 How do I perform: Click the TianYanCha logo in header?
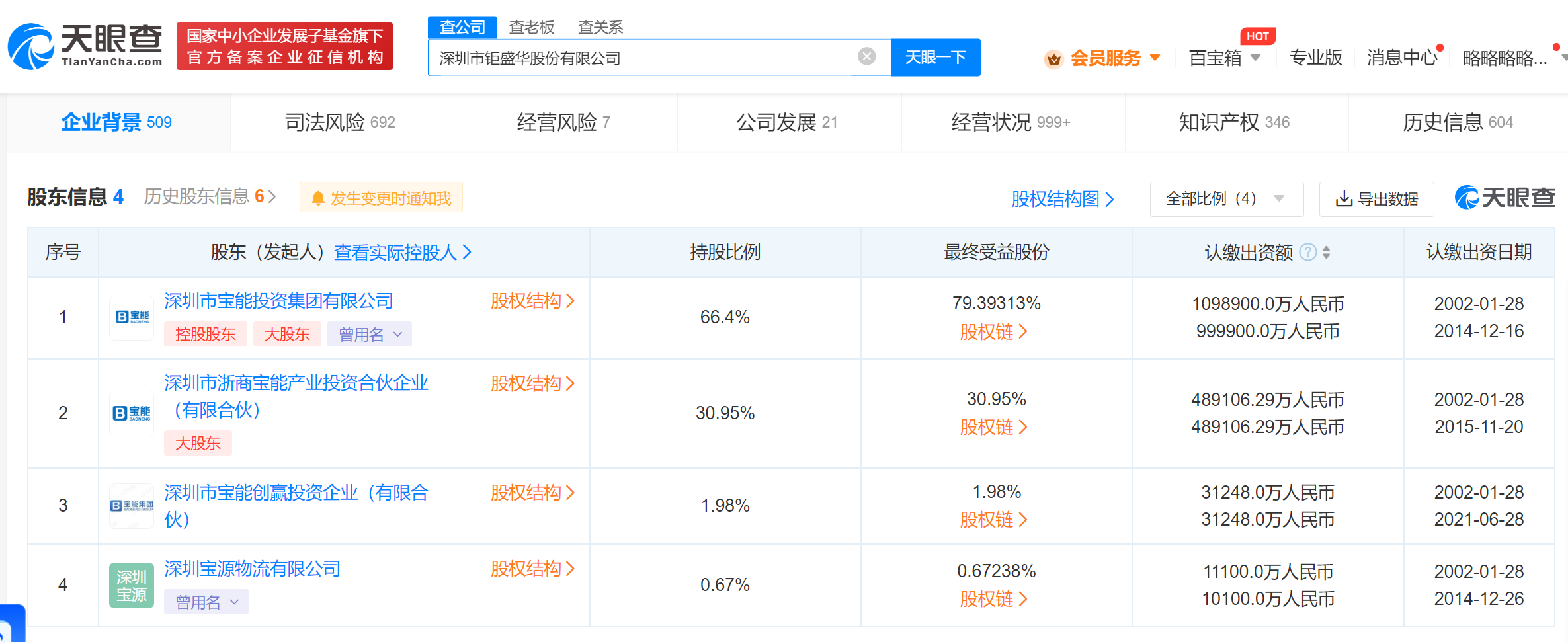click(85, 46)
